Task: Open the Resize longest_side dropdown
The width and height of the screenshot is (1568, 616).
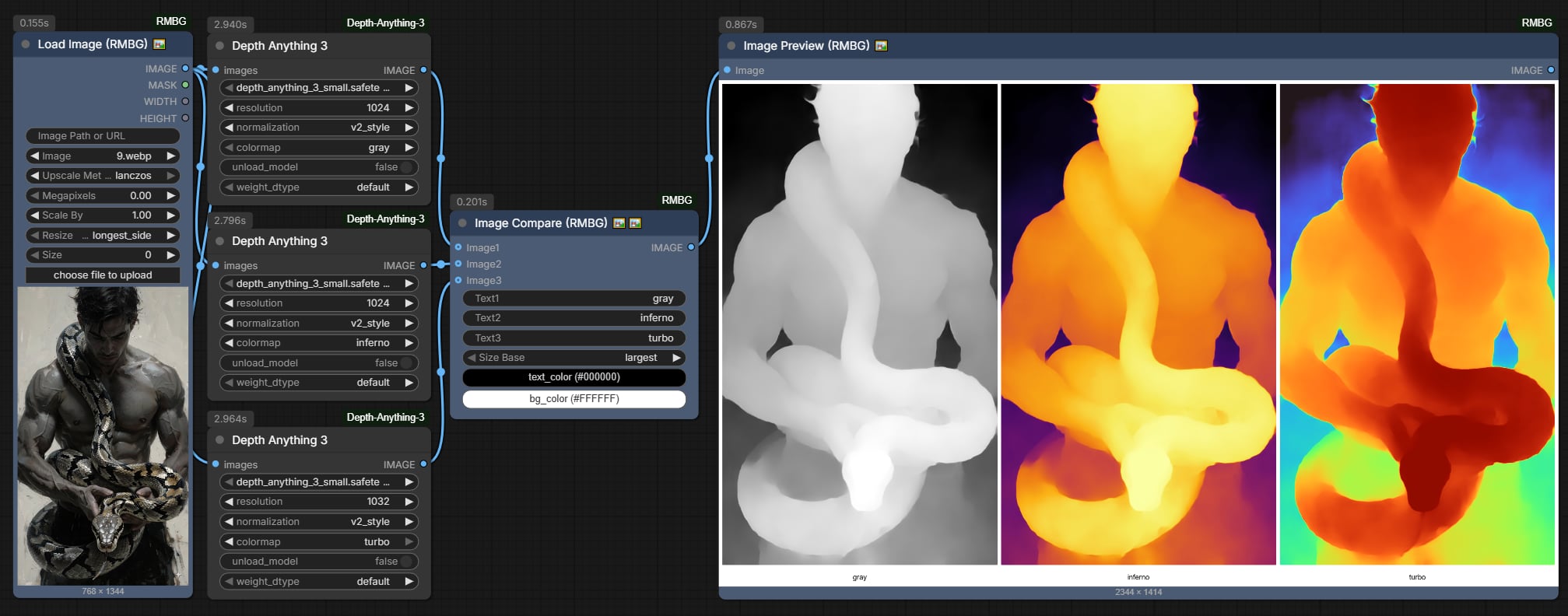Action: coord(103,236)
